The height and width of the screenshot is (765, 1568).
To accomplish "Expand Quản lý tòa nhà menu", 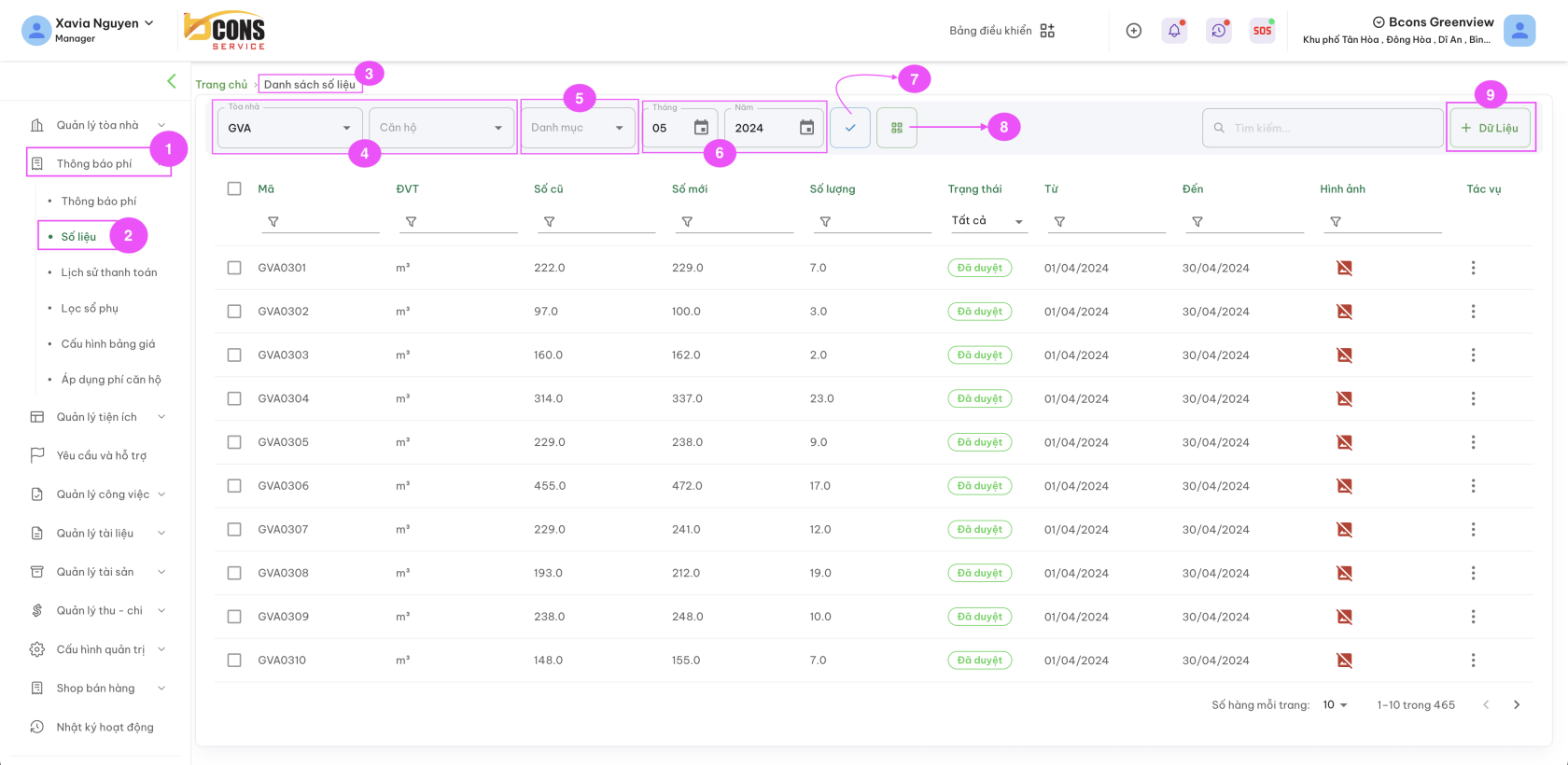I will pos(98,125).
